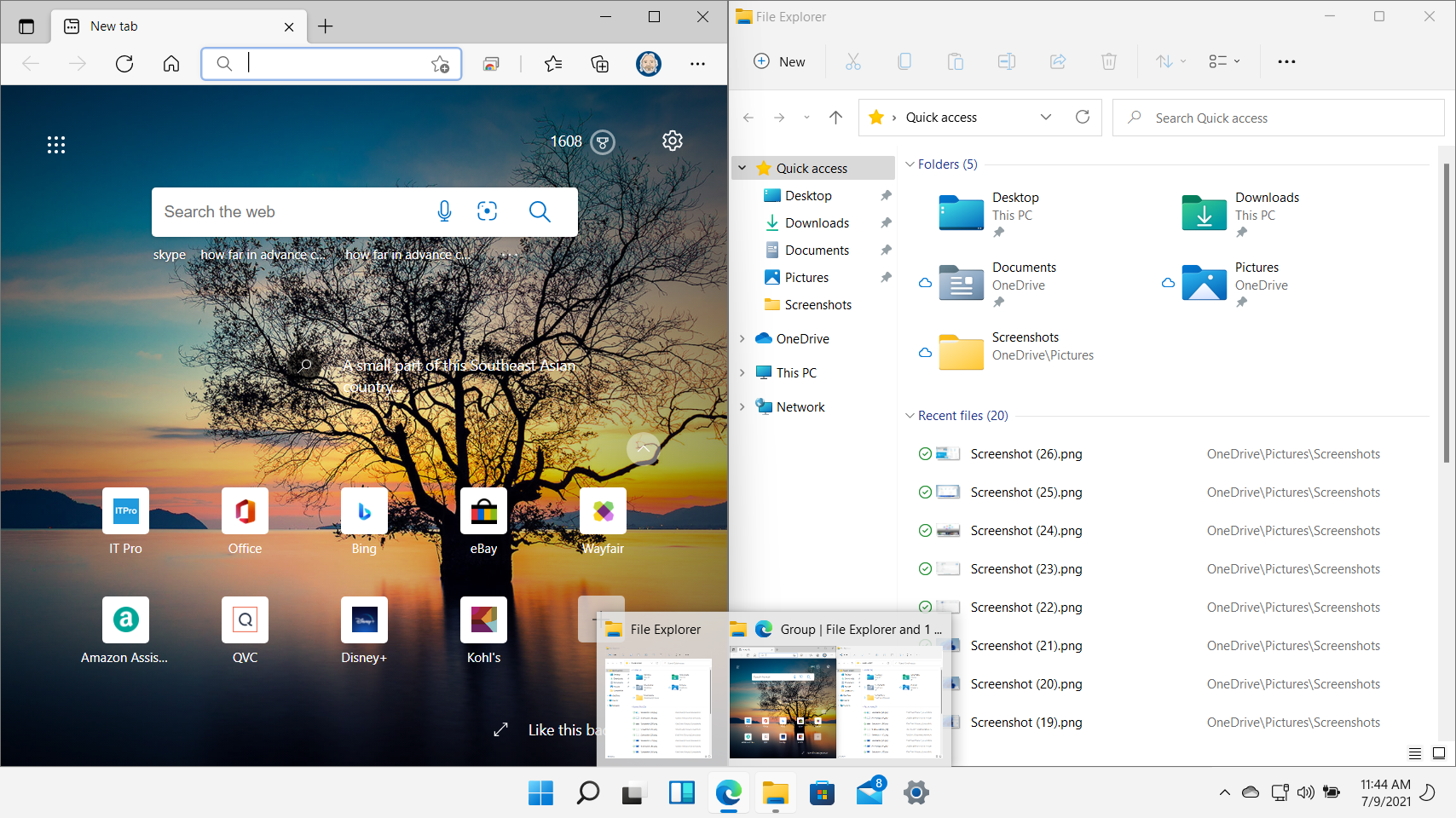Open visual search via the camera icon
This screenshot has width=1456, height=818.
tap(487, 211)
